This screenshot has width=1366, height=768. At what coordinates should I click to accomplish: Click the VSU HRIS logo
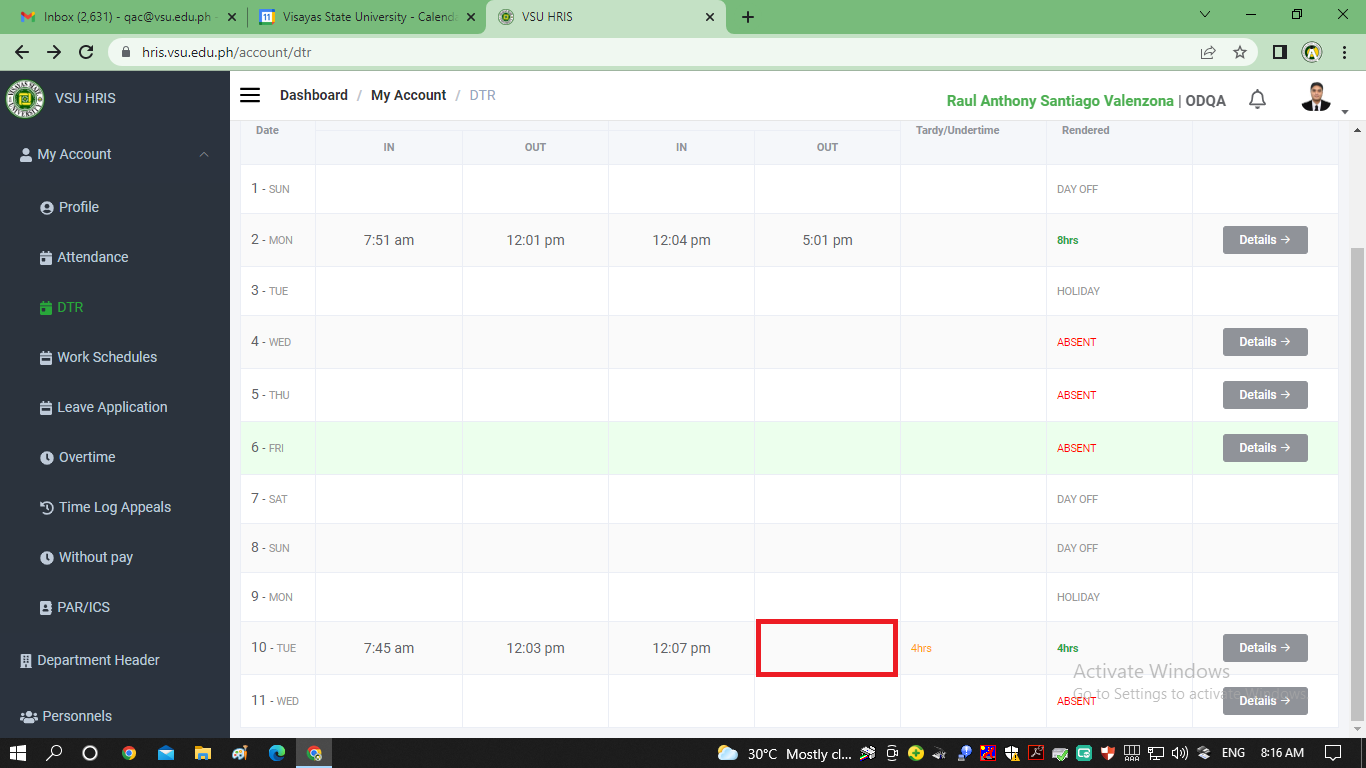25,99
